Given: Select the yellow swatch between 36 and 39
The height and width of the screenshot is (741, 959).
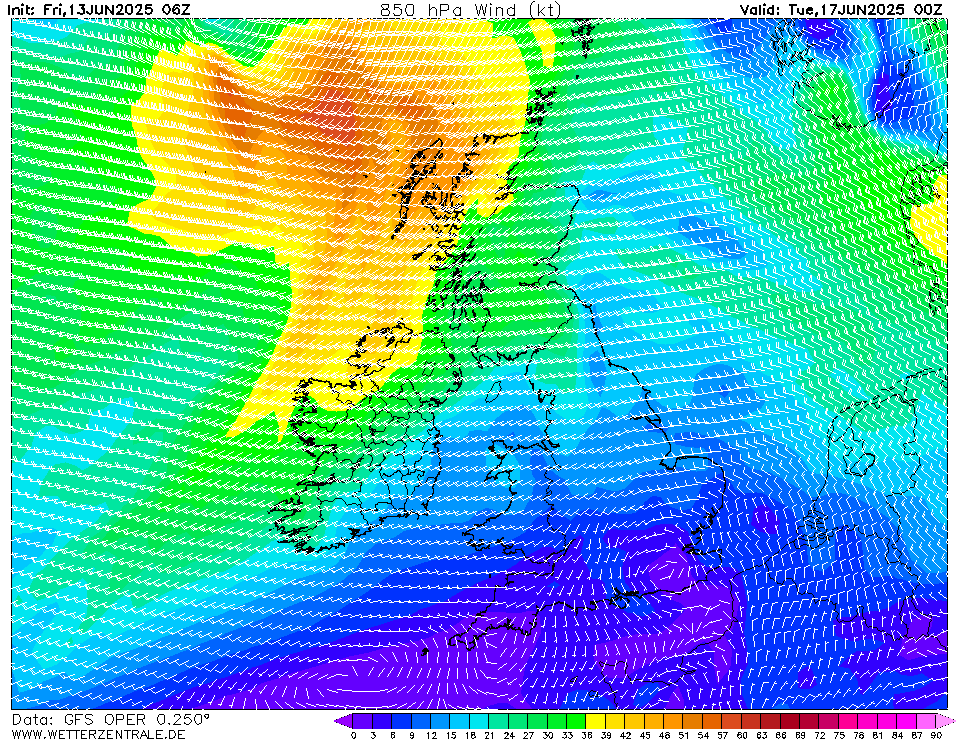Looking at the screenshot, I should pos(596,721).
